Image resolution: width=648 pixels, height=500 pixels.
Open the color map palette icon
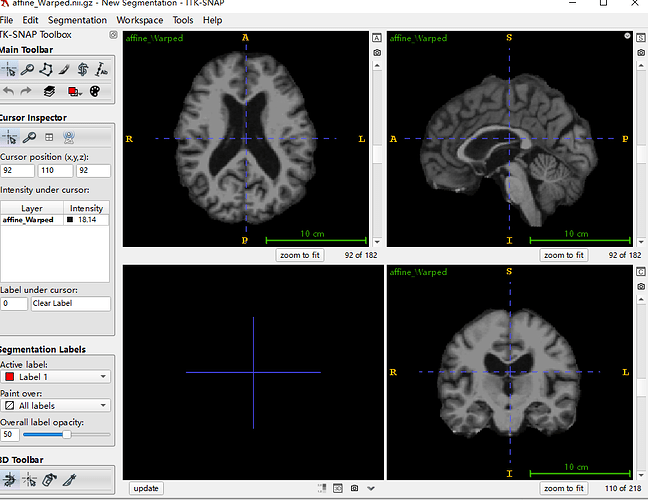[x=95, y=91]
